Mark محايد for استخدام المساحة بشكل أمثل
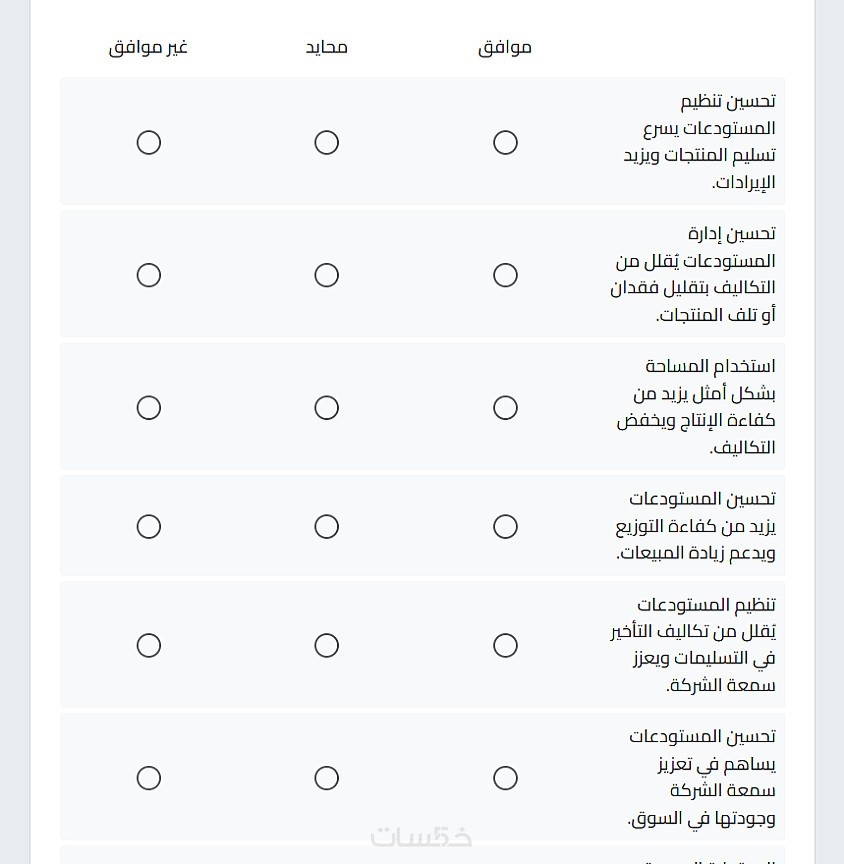844x864 pixels. pos(326,408)
